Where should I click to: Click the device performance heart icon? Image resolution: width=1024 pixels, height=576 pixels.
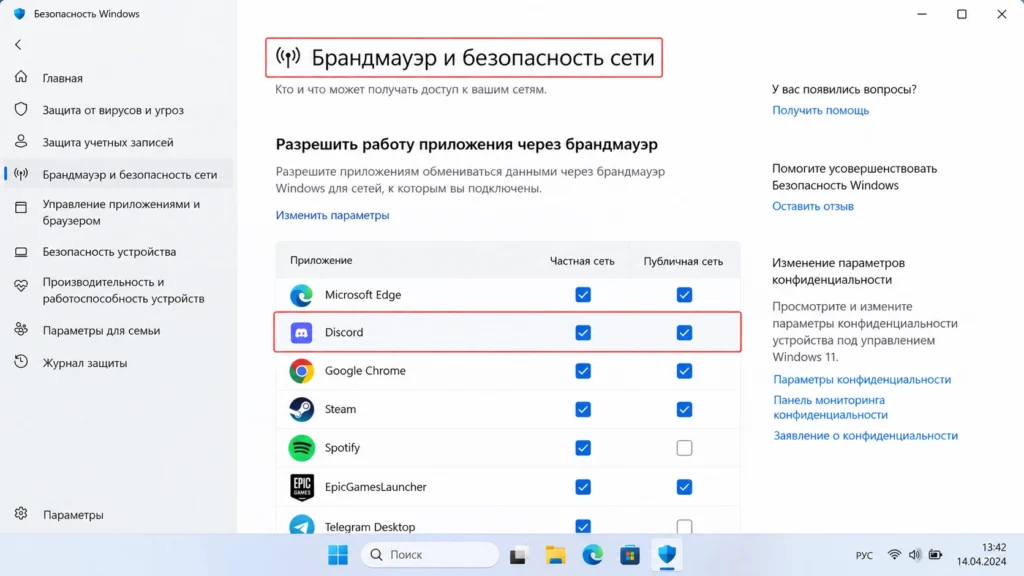[21, 285]
